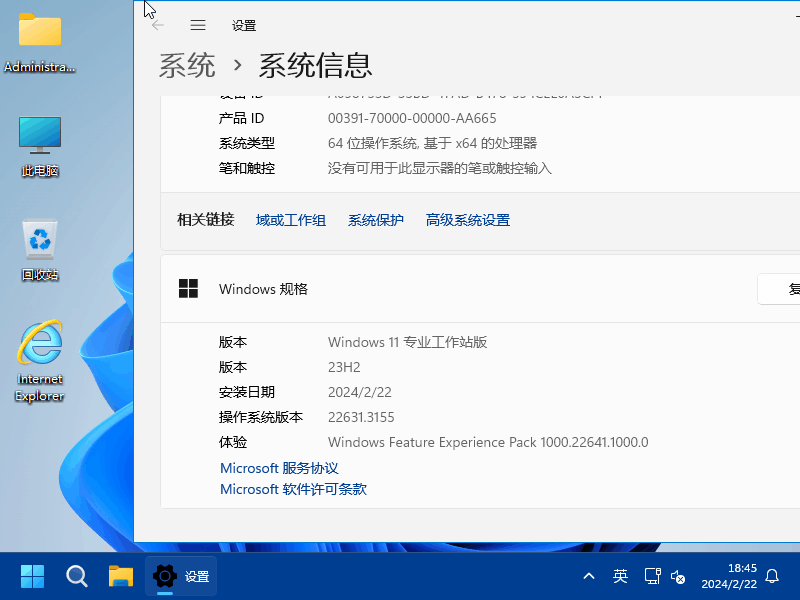Image resolution: width=800 pixels, height=600 pixels.
Task: Click the 产品 ID label
Action: (241, 118)
